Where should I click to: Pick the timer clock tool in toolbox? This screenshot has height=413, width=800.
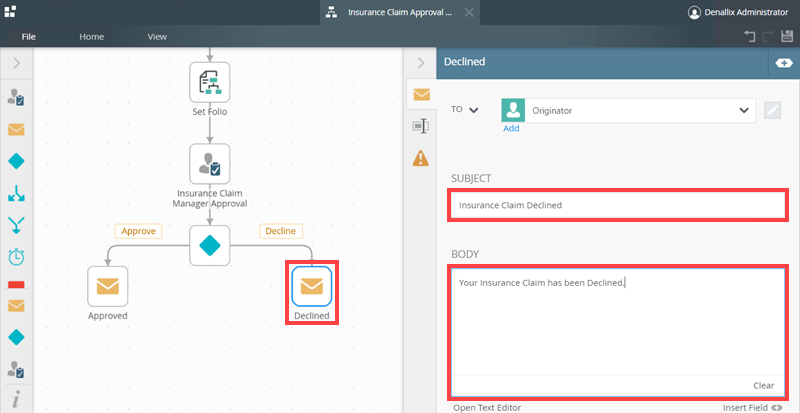tap(16, 256)
